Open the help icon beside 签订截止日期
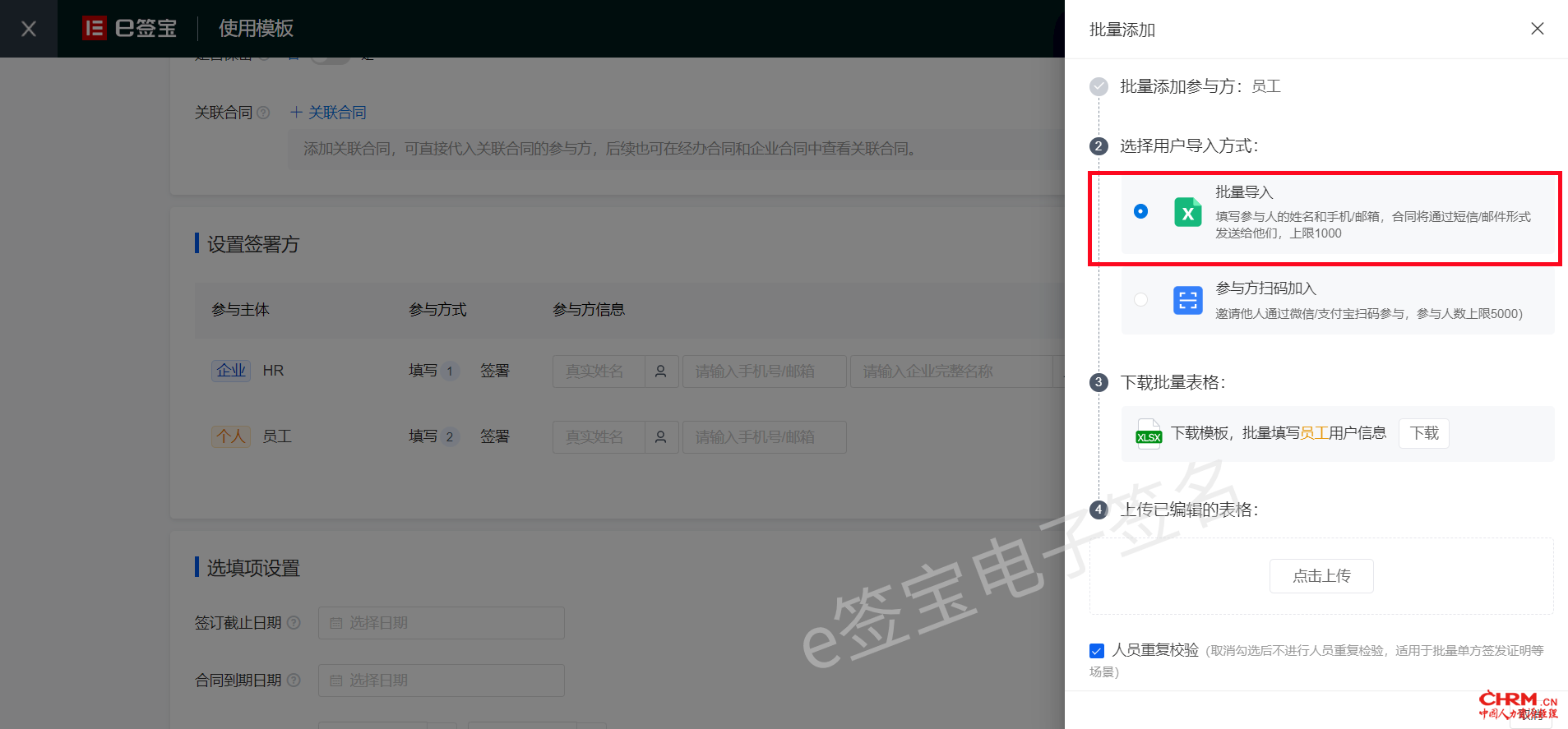Screen dimensions: 1568x729 (294, 623)
